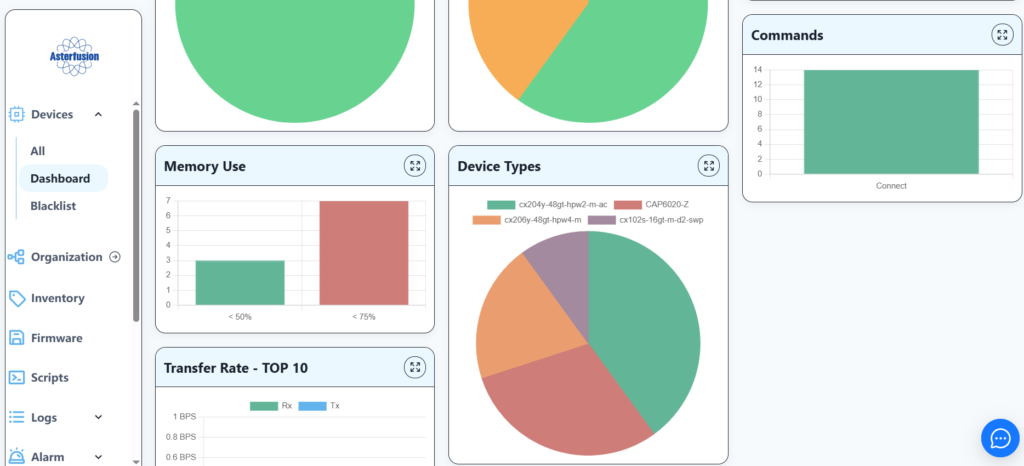Click the sidebar vertical scrollbar
The height and width of the screenshot is (466, 1024).
coord(136,215)
